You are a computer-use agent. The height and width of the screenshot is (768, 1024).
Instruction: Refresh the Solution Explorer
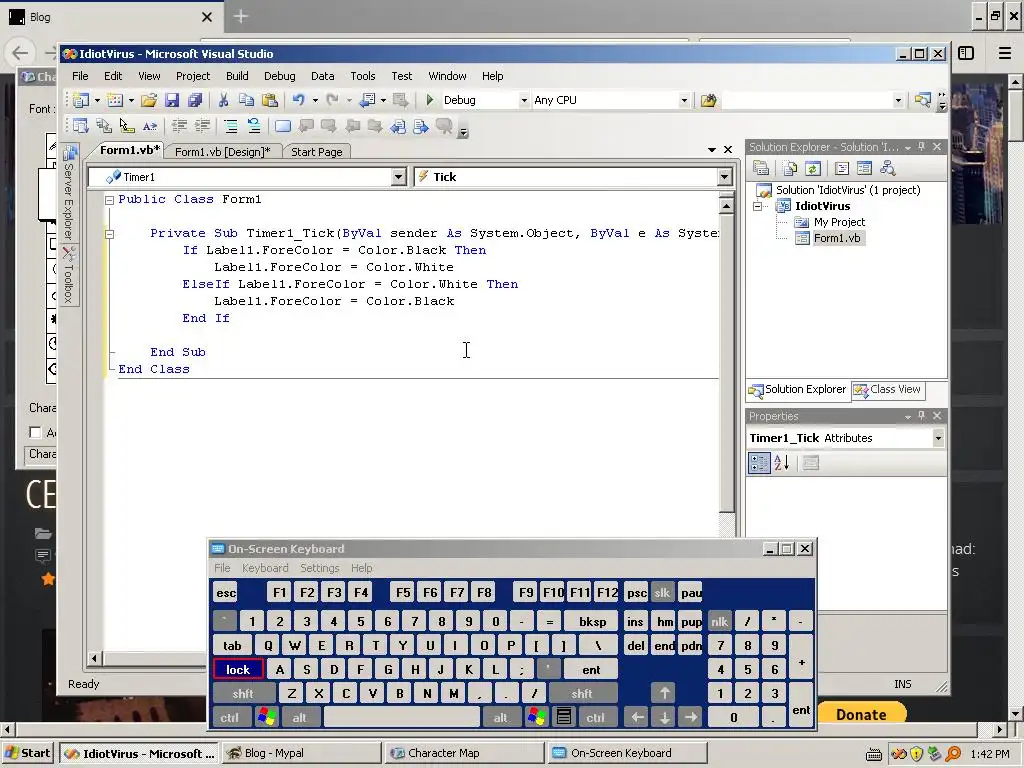click(x=812, y=168)
